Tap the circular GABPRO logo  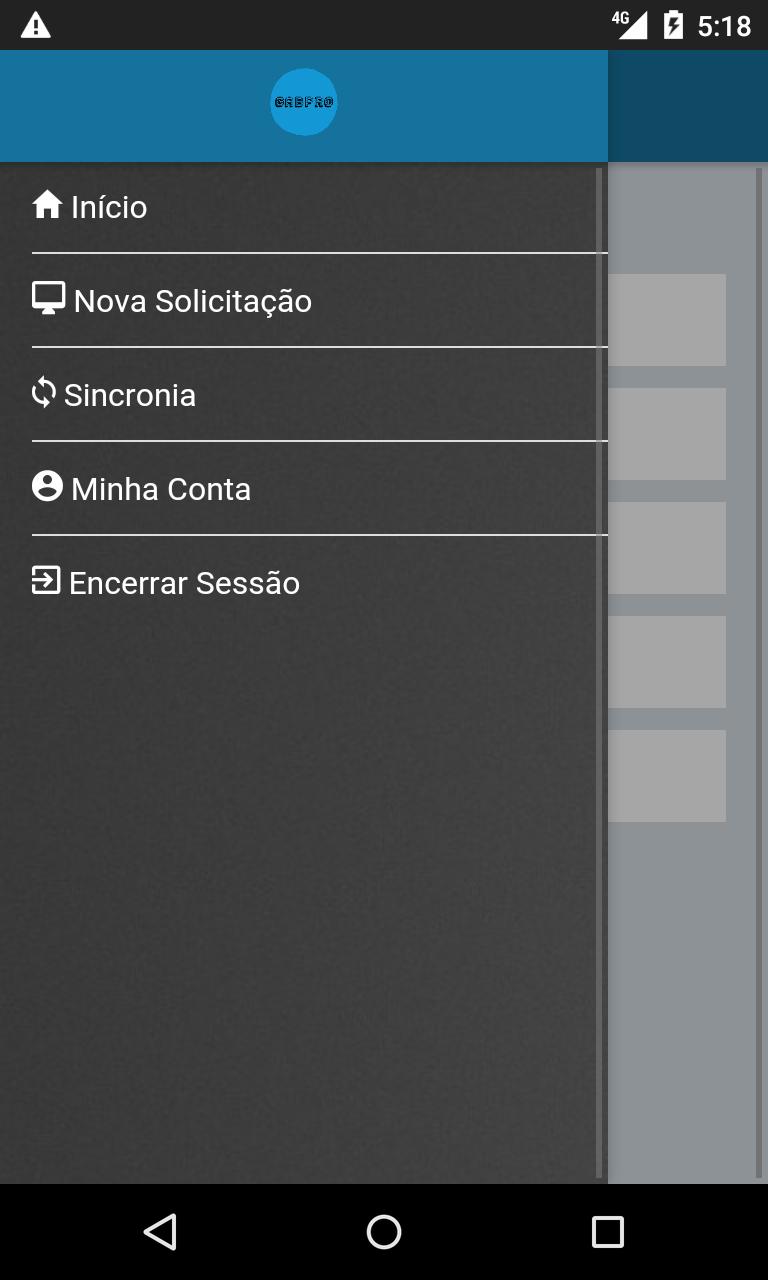pyautogui.click(x=304, y=102)
